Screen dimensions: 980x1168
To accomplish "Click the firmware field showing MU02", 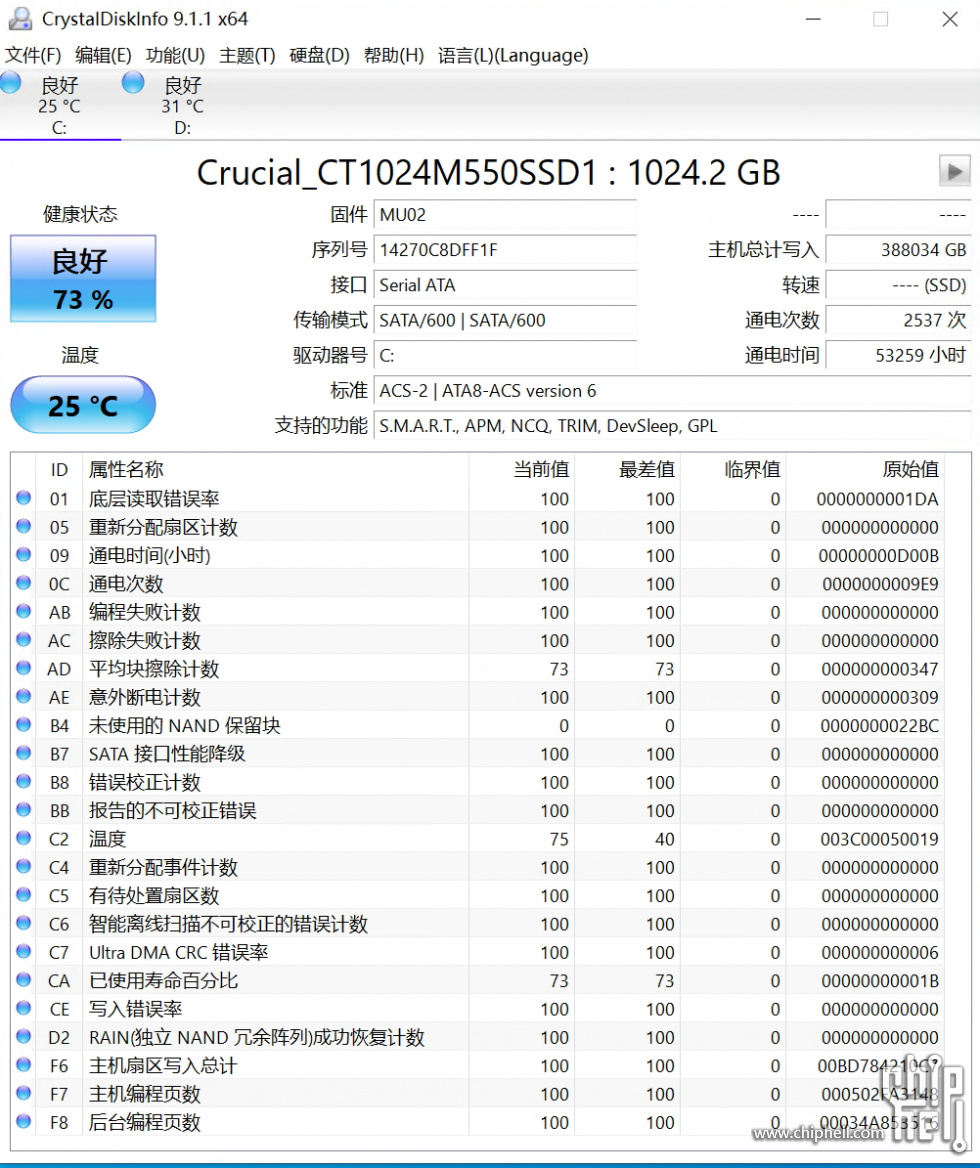I will click(505, 215).
